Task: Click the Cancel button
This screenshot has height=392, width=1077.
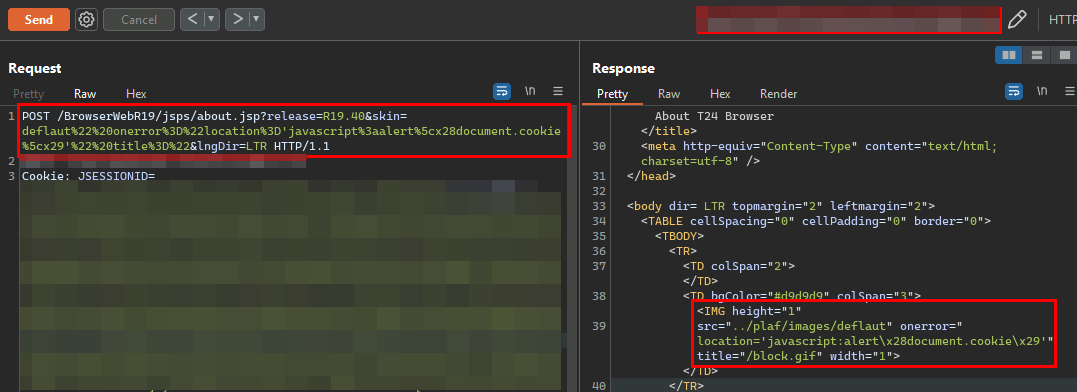Action: pyautogui.click(x=139, y=20)
